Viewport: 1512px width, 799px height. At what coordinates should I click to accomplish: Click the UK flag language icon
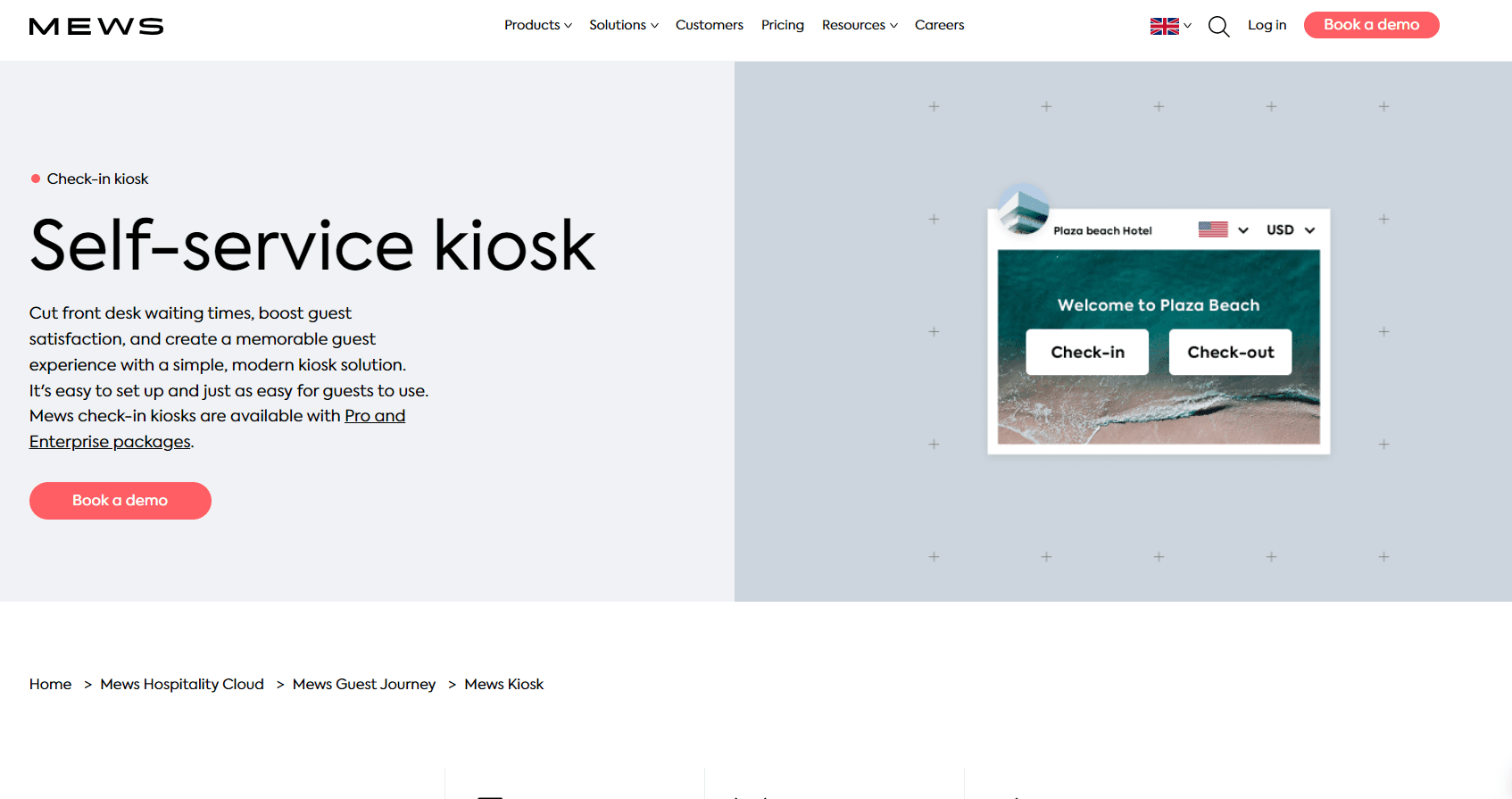tap(1164, 26)
